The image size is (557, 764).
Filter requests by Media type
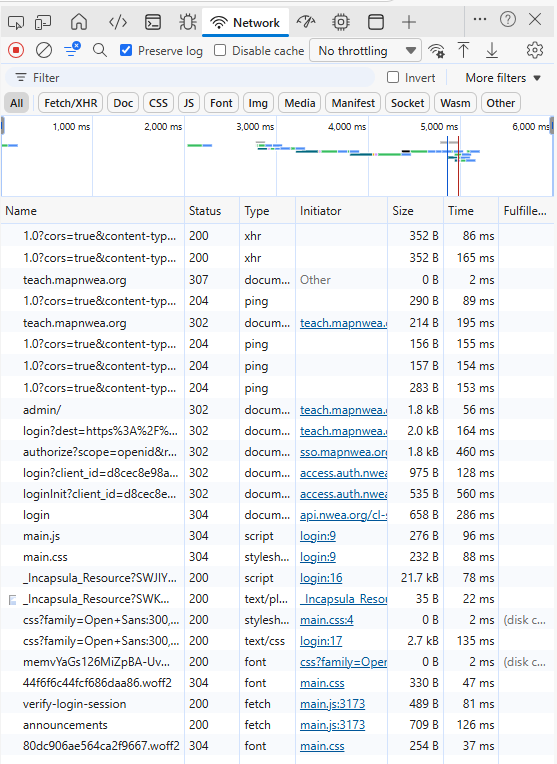coord(300,103)
